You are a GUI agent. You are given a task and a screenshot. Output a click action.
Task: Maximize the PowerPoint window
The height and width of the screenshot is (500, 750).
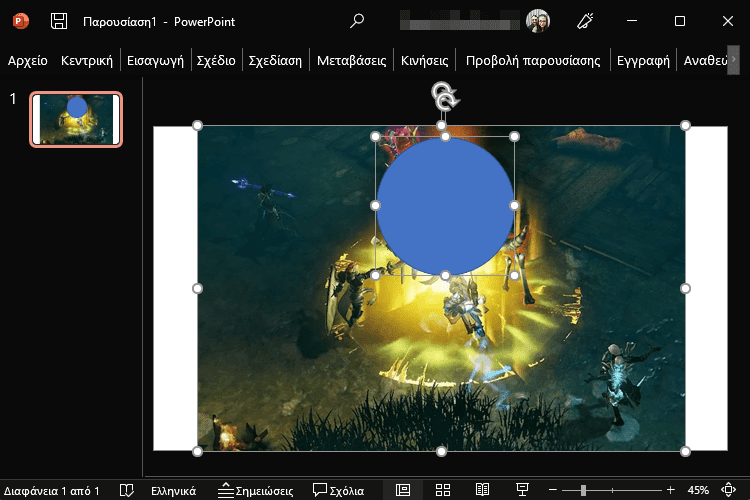pos(680,21)
